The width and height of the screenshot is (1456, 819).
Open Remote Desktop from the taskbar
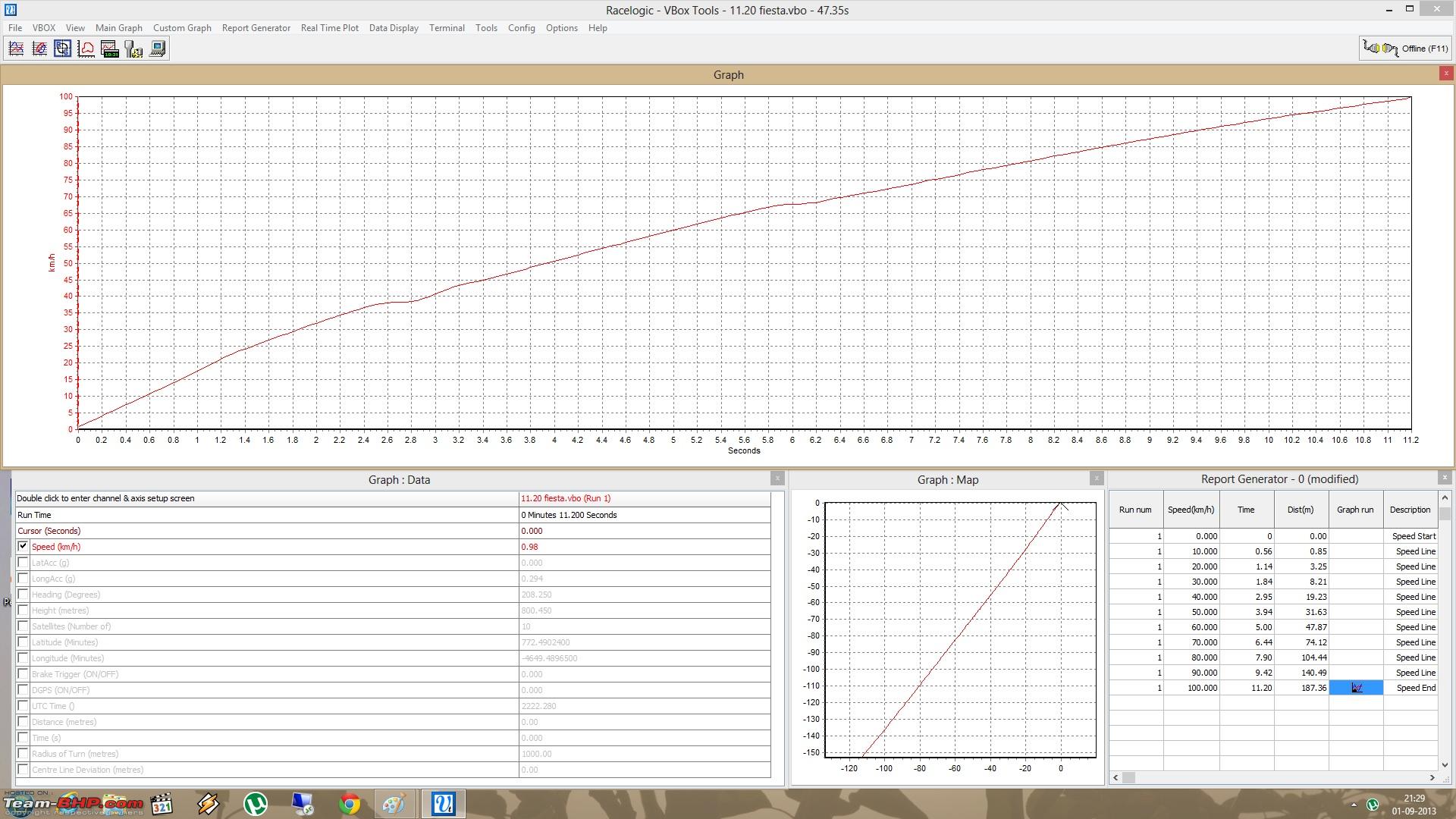[x=302, y=804]
